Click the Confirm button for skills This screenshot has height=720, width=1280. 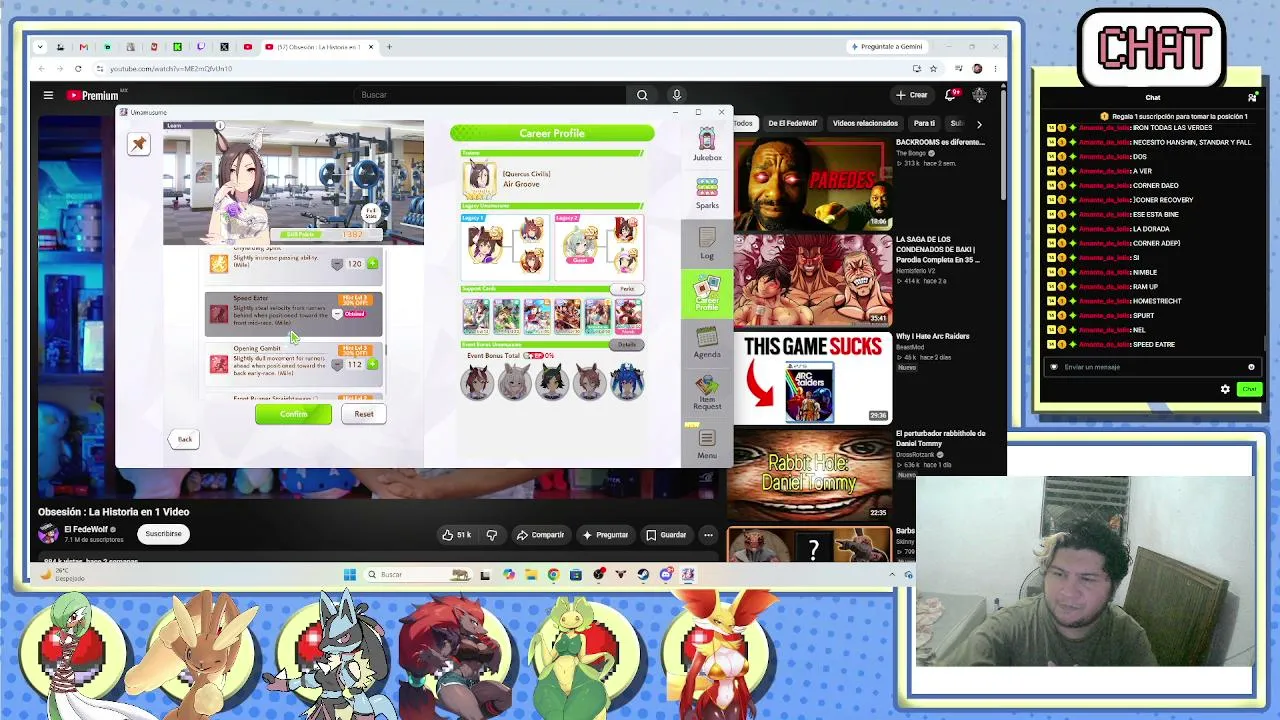pos(293,414)
